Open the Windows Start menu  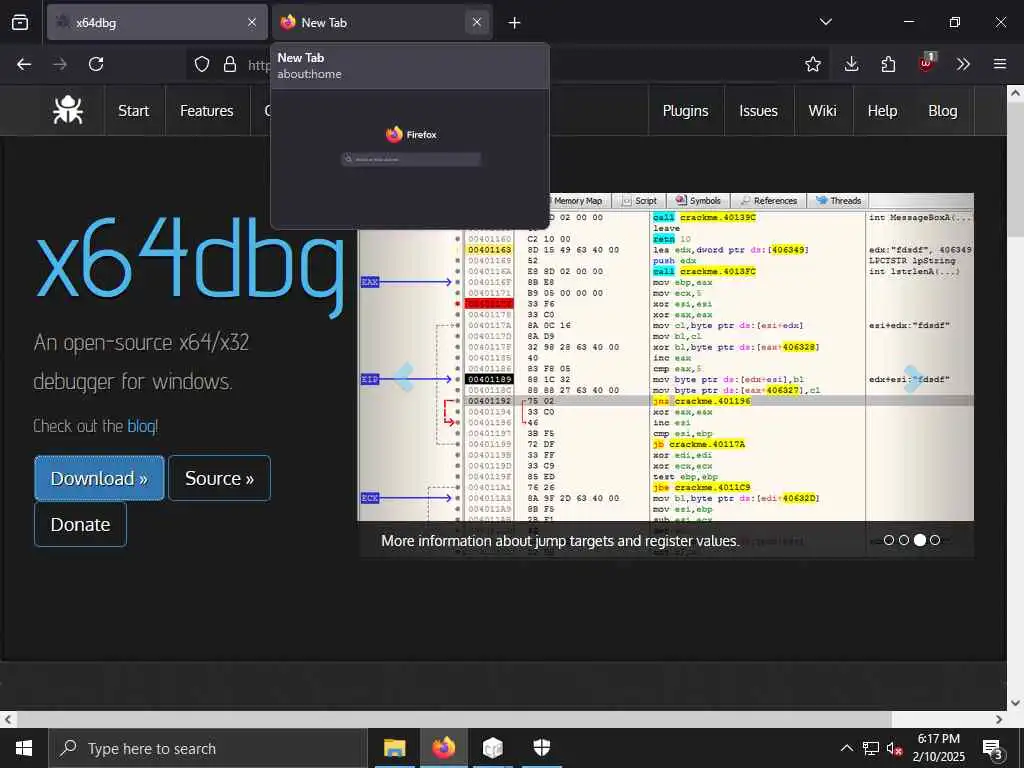(x=24, y=748)
